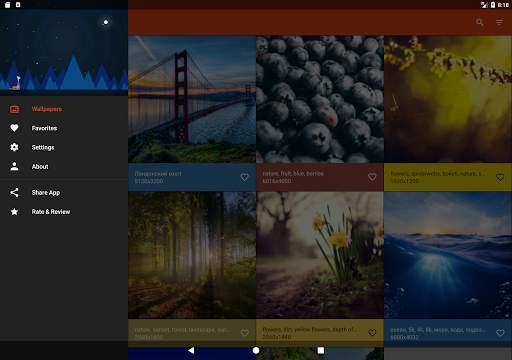Select Rate & Review in the drawer
The height and width of the screenshot is (360, 512).
64,212
